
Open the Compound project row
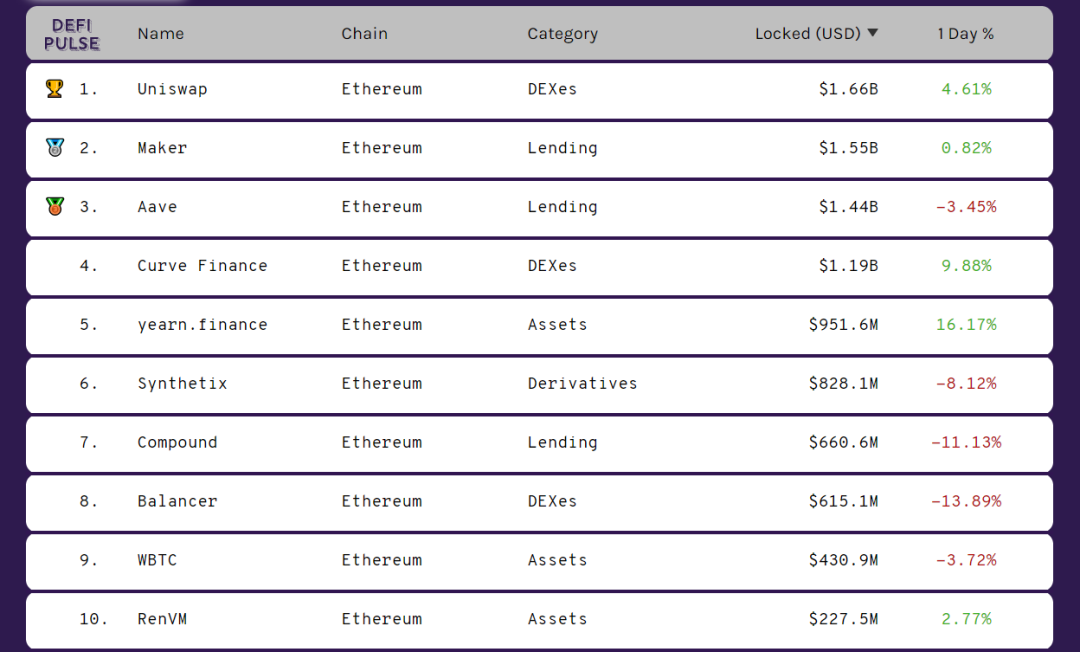pos(177,443)
